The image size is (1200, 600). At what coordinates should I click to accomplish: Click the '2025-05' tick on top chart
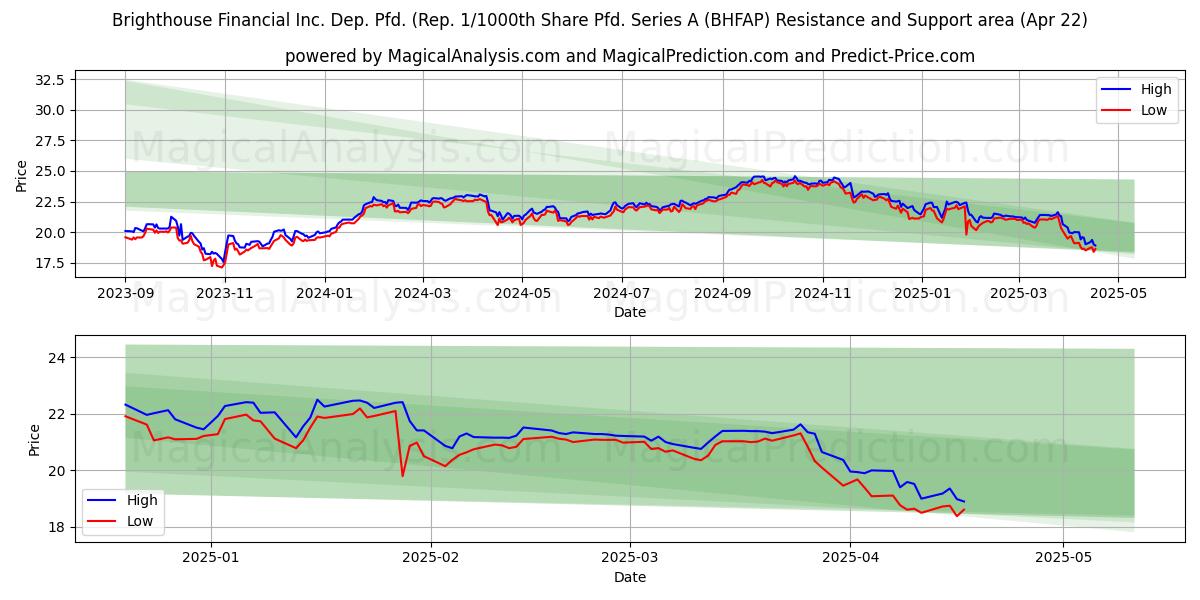click(1118, 293)
